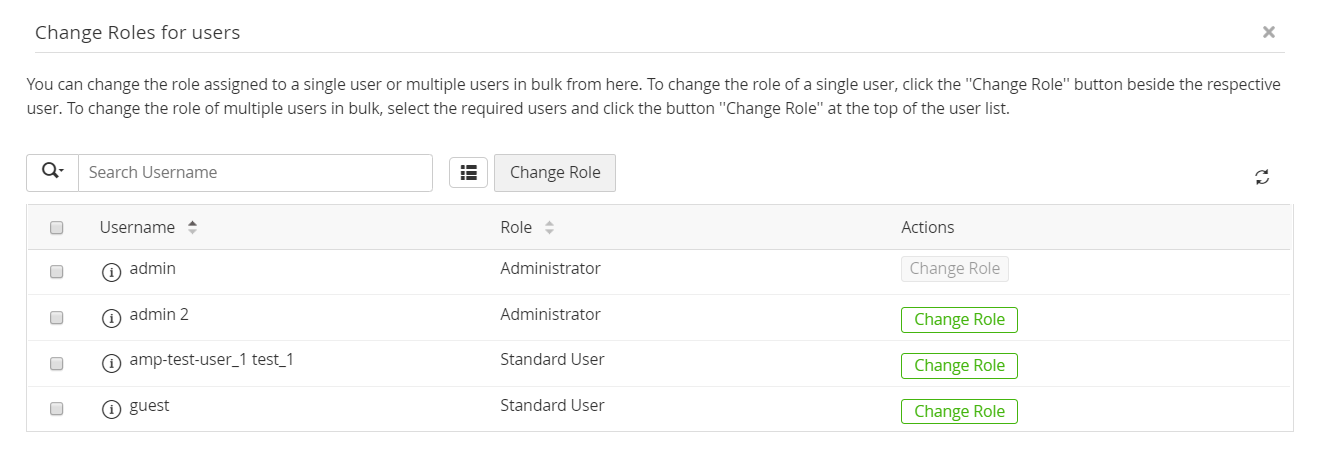Click the list view columns icon
The height and width of the screenshot is (465, 1319).
[468, 172]
